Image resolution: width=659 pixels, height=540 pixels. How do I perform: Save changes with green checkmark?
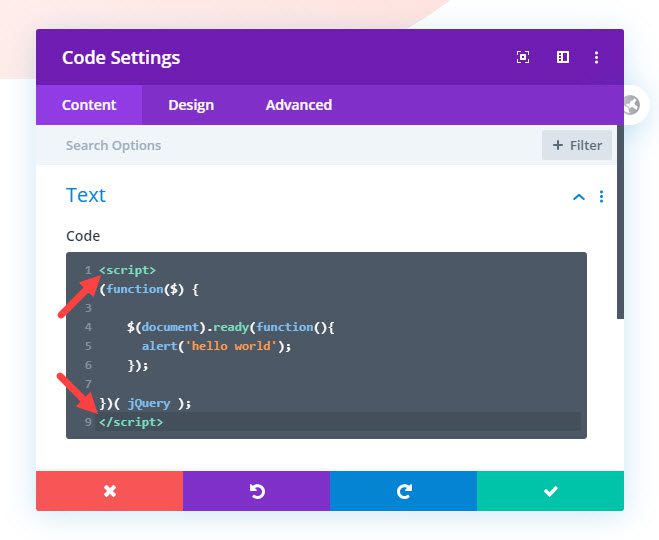pos(550,491)
